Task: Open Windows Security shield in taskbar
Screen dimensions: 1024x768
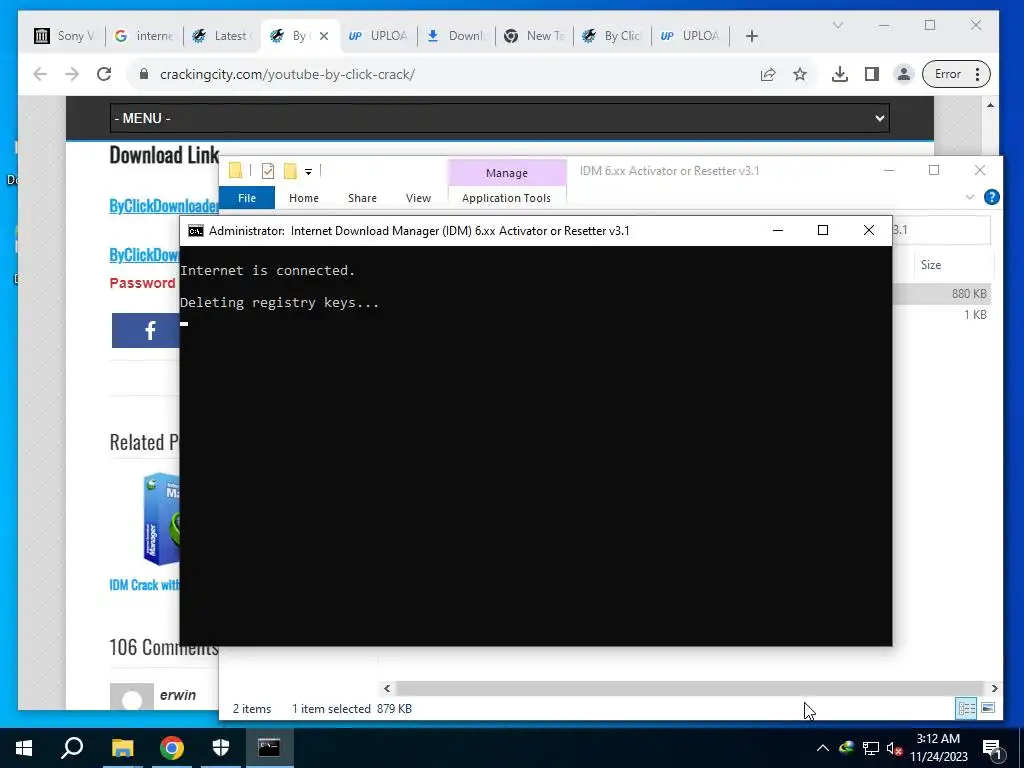Action: (221, 748)
